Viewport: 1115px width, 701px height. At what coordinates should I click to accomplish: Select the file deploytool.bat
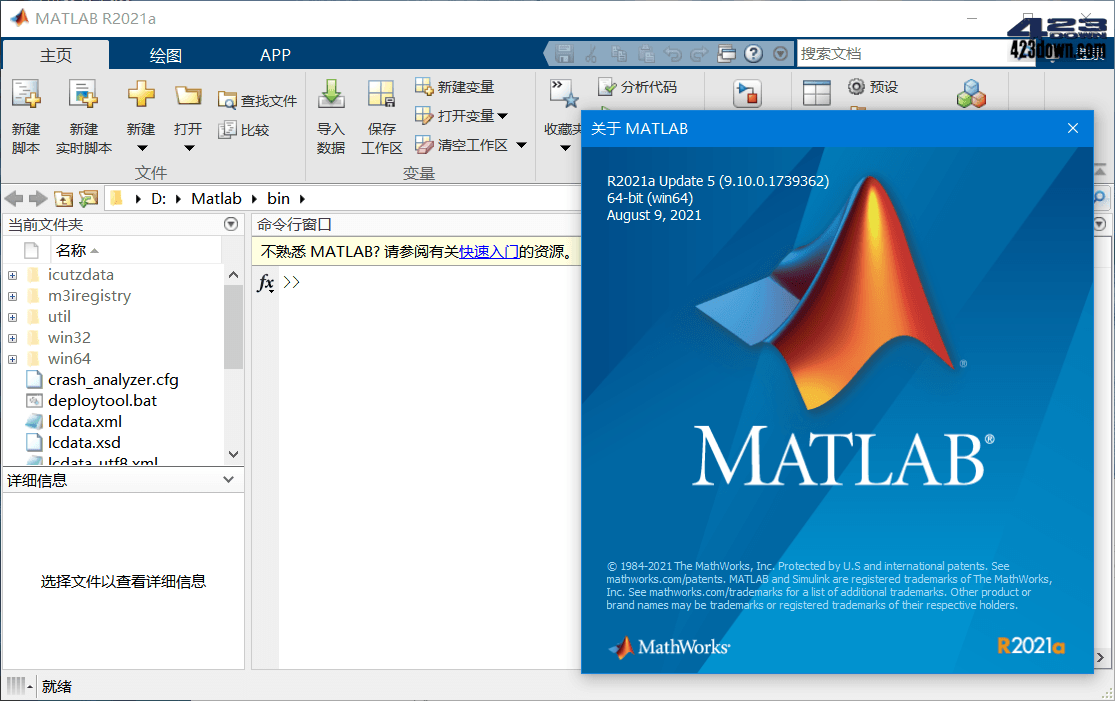pyautogui.click(x=102, y=400)
